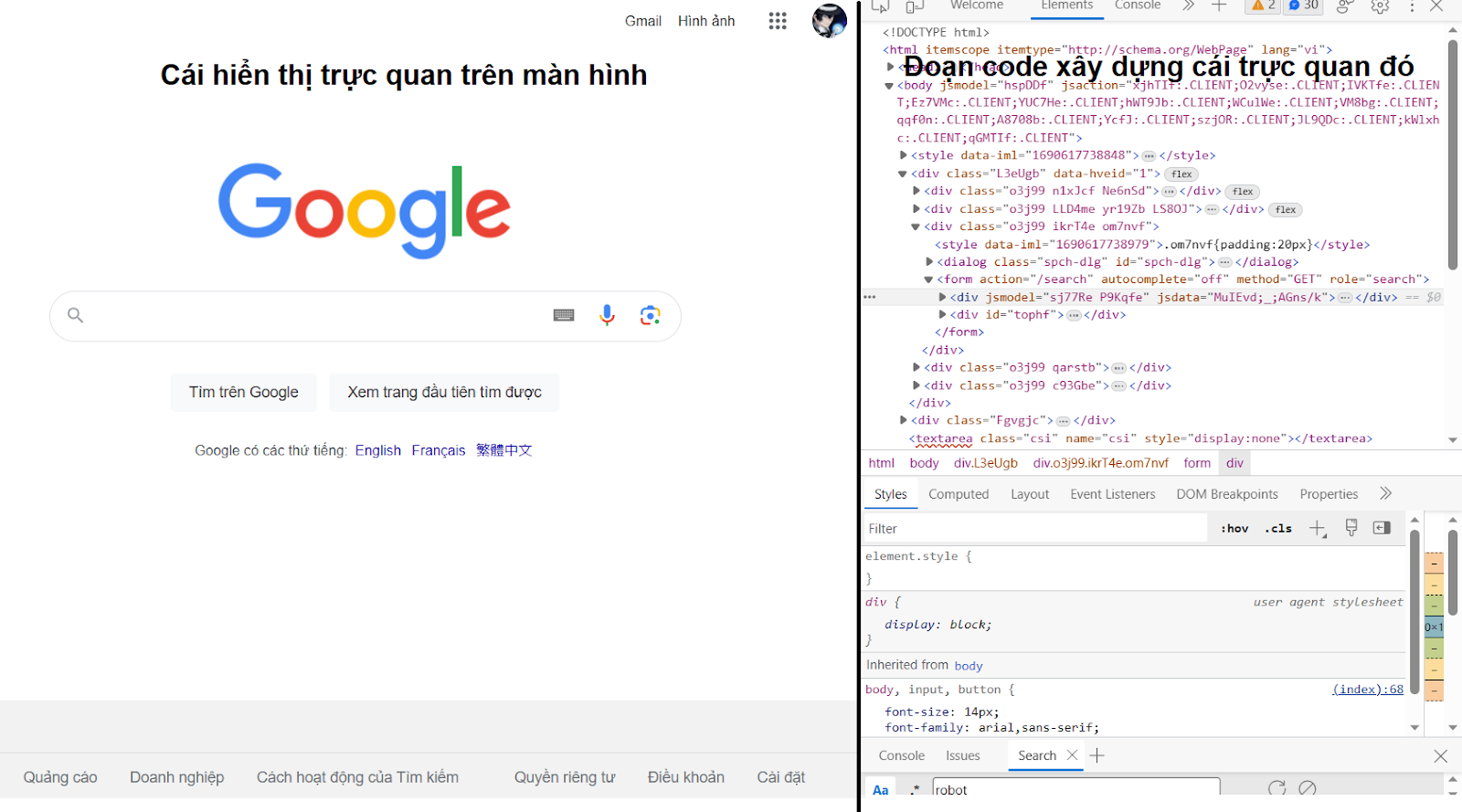The height and width of the screenshot is (812, 1462).
Task: Collapse the form action /search node
Action: 928,279
